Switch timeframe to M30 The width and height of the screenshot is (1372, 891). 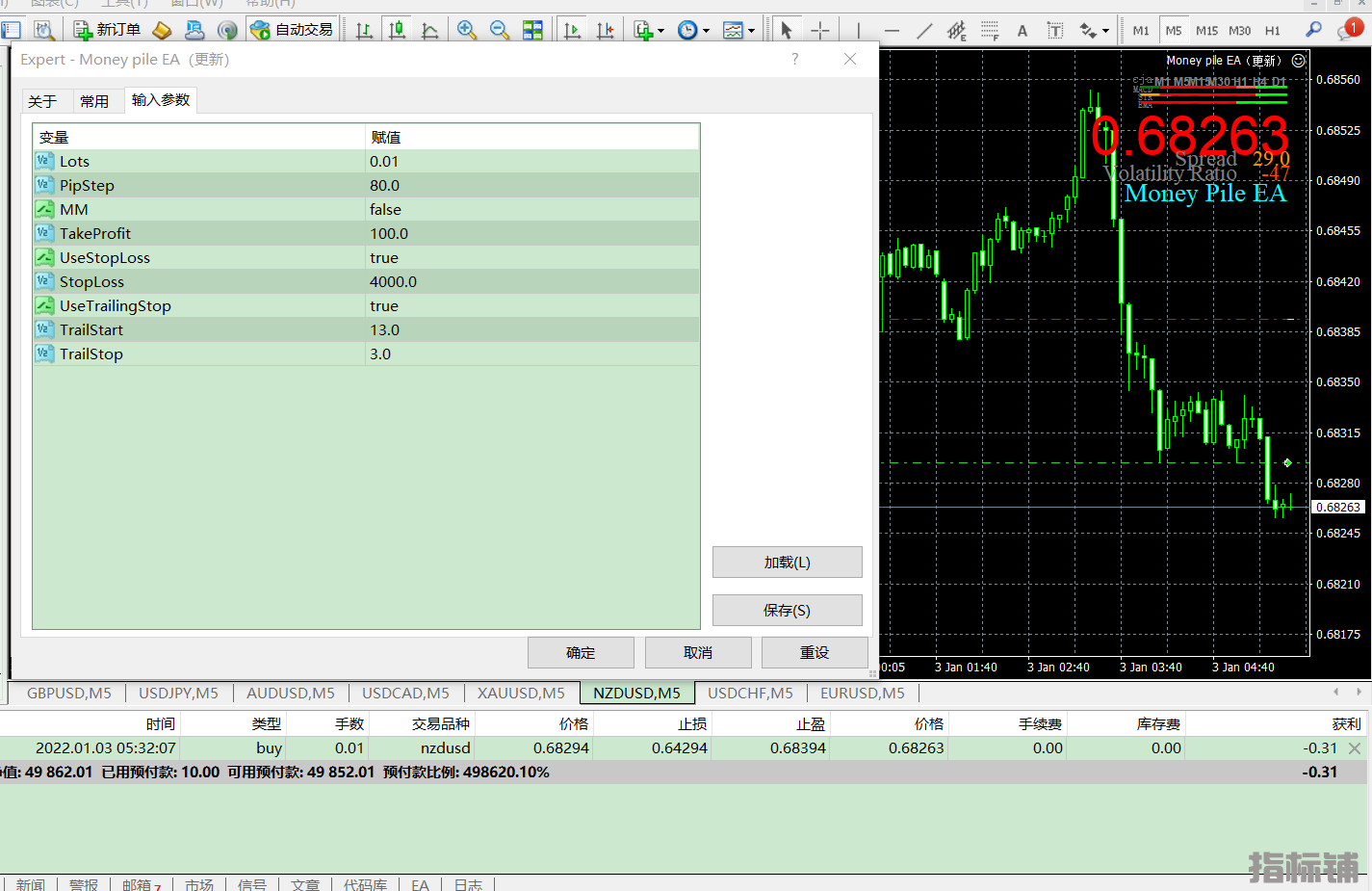[1240, 30]
